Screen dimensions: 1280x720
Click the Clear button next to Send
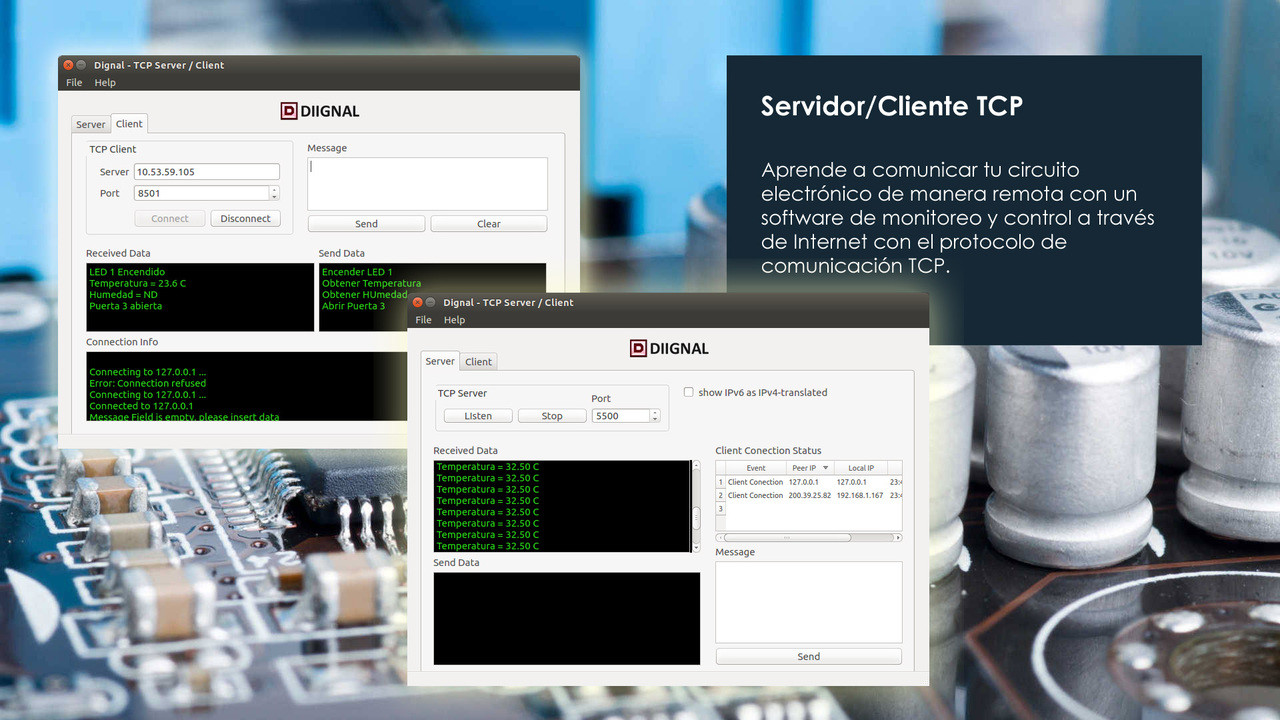coord(488,224)
